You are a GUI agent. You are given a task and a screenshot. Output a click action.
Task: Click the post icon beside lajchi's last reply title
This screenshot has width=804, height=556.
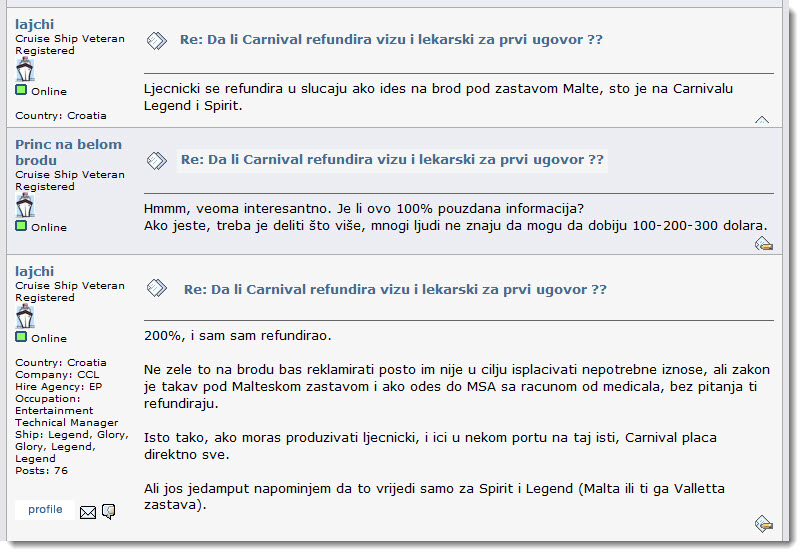(156, 288)
